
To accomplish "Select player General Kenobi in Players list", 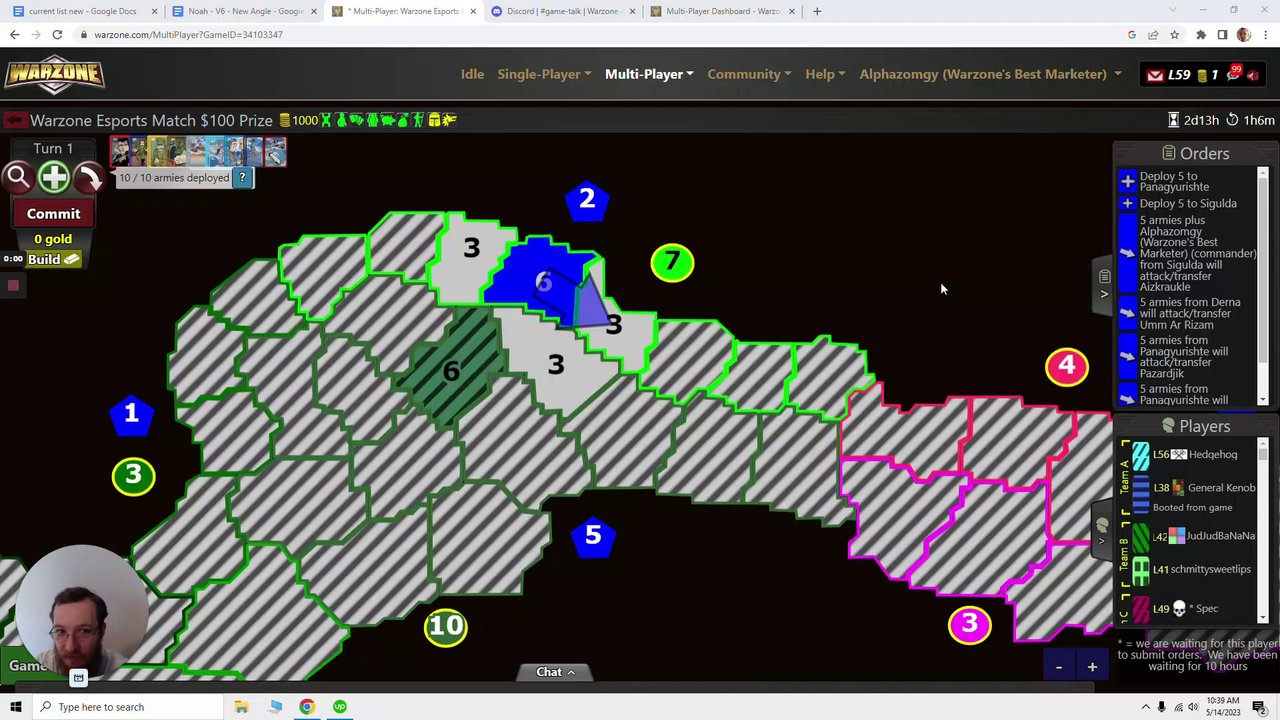I will pos(1194,493).
